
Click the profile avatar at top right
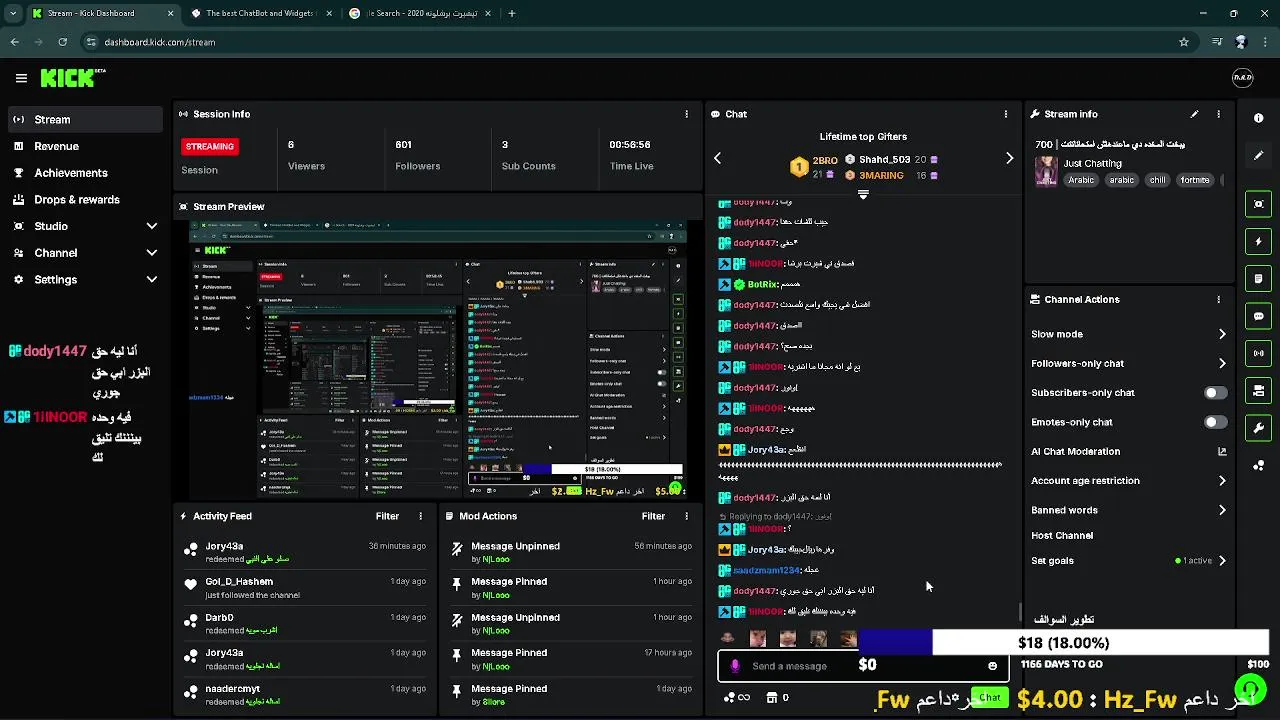(1242, 78)
